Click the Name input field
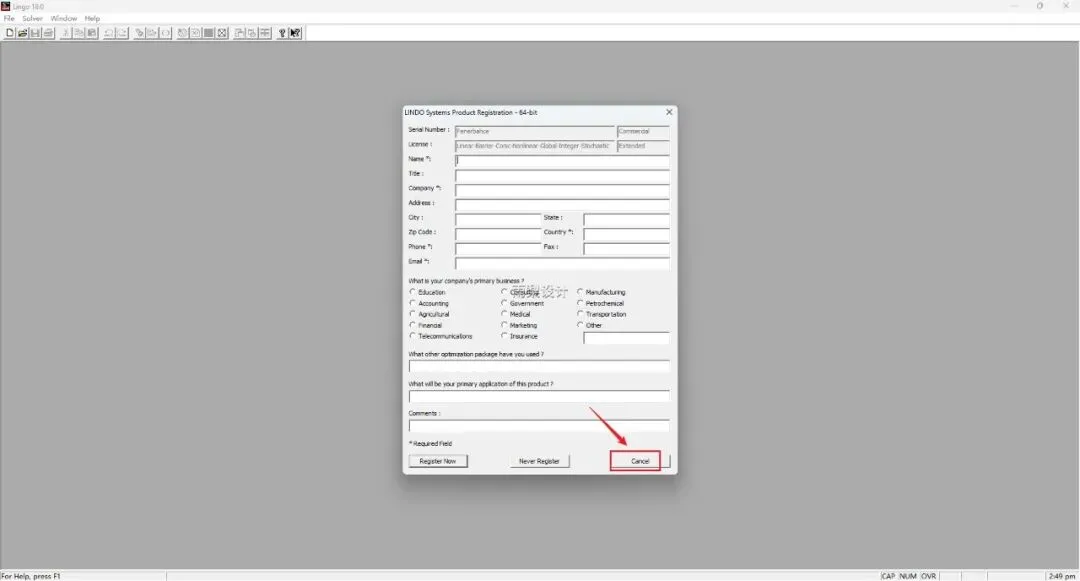Screen dimensions: 1080x581 point(562,160)
